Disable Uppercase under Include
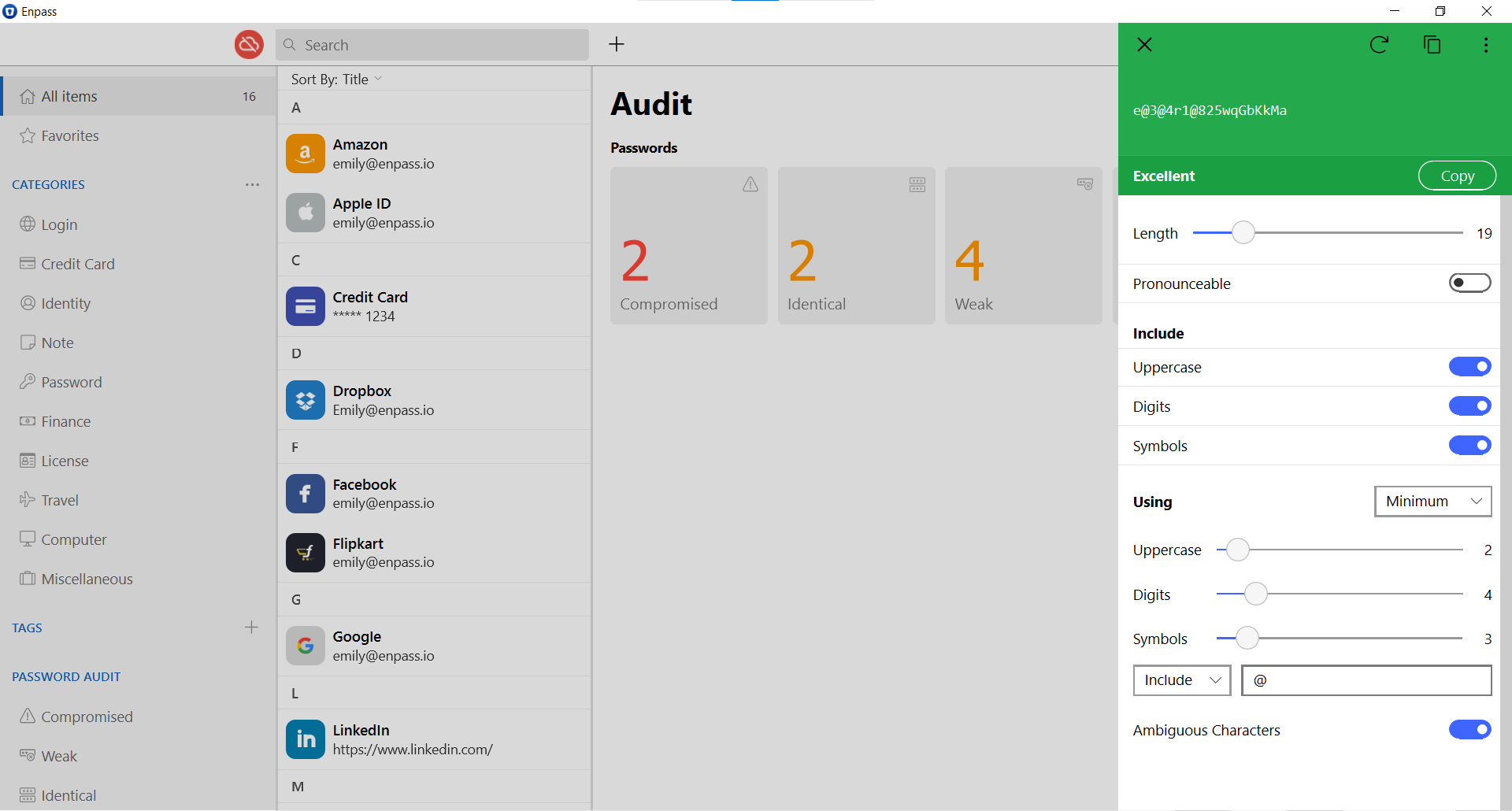The width and height of the screenshot is (1512, 811). [1470, 367]
